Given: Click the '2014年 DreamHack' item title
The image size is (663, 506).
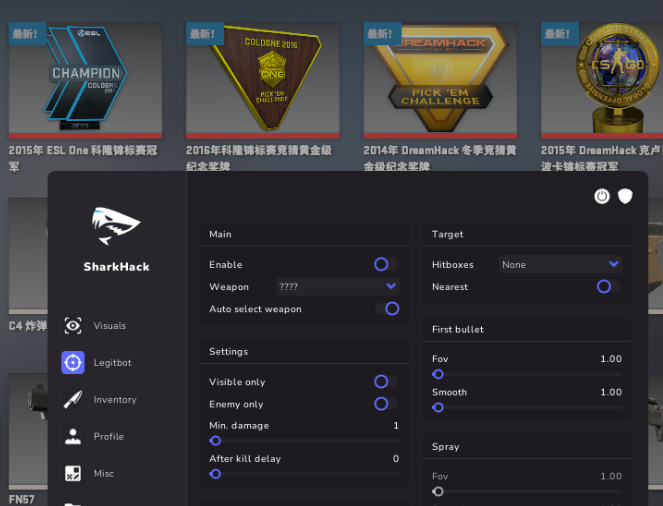Looking at the screenshot, I should coord(440,158).
